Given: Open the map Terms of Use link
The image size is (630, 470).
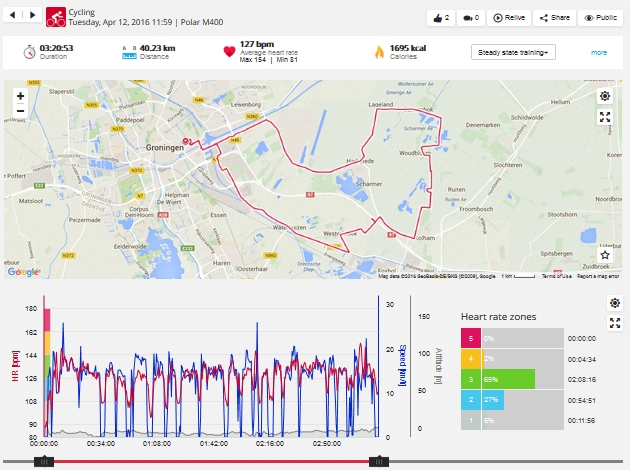Looking at the screenshot, I should tap(557, 276).
